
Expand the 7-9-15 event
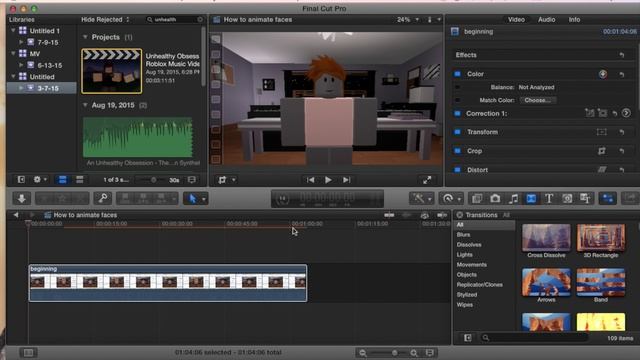(21, 42)
